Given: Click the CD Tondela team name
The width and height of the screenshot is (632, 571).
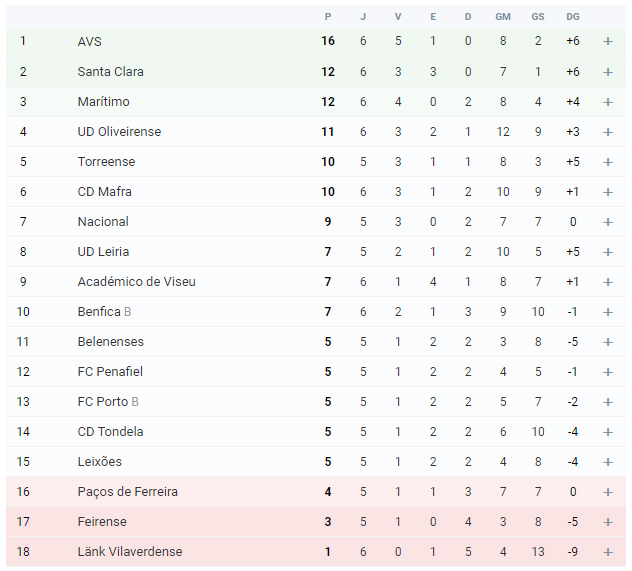Looking at the screenshot, I should (110, 432).
